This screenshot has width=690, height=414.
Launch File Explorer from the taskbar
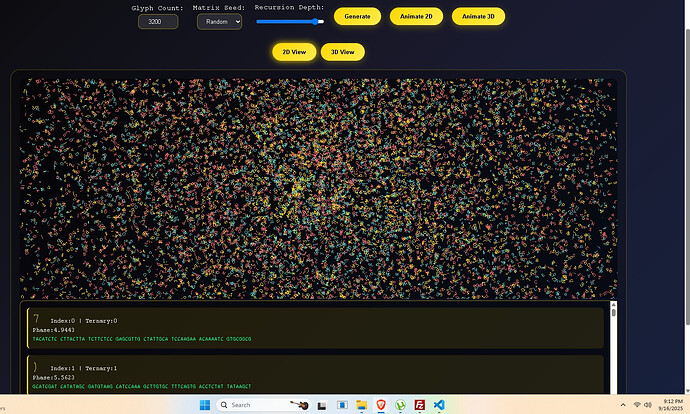pyautogui.click(x=362, y=405)
